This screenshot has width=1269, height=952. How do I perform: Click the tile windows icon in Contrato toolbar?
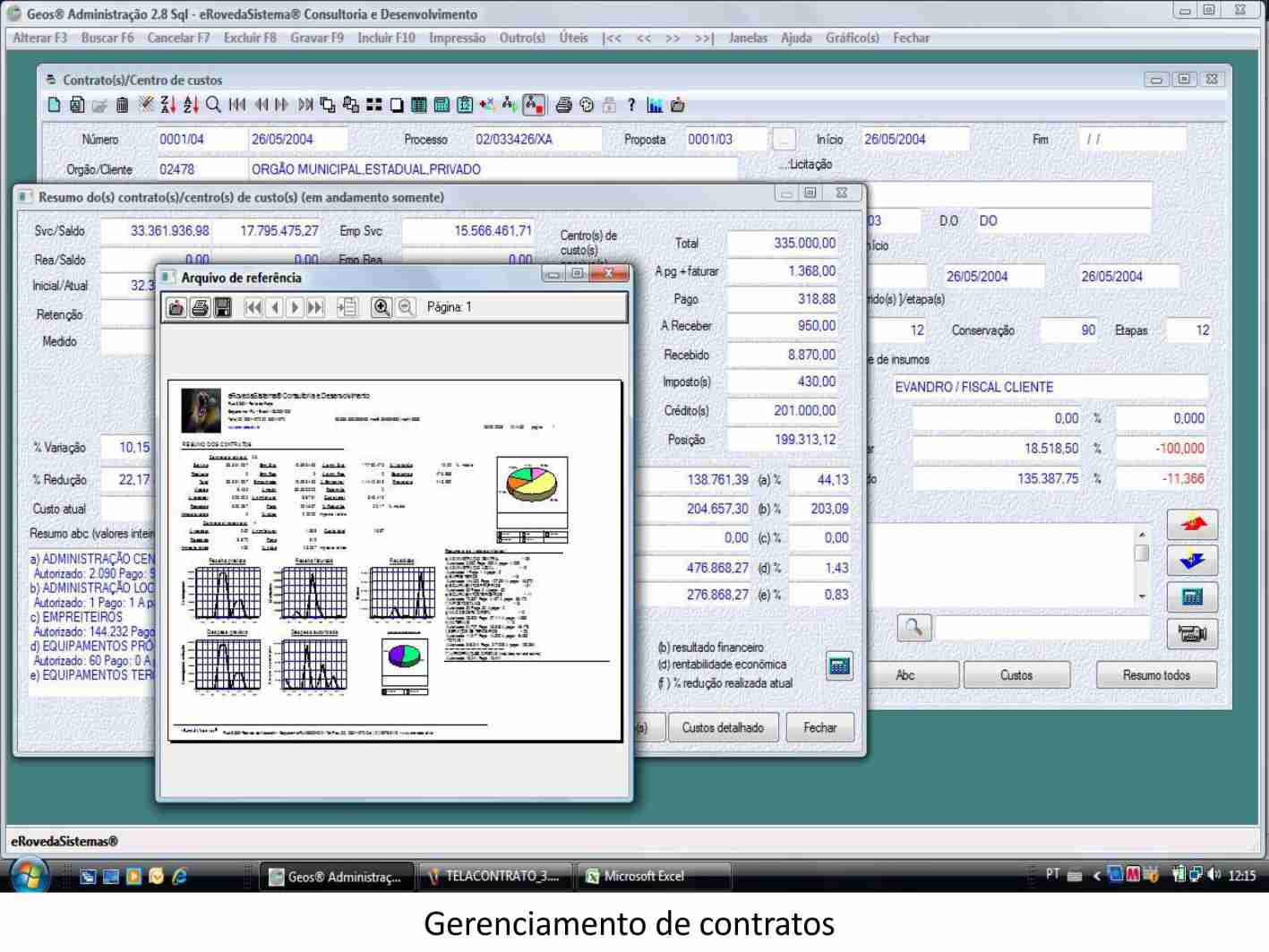[374, 105]
